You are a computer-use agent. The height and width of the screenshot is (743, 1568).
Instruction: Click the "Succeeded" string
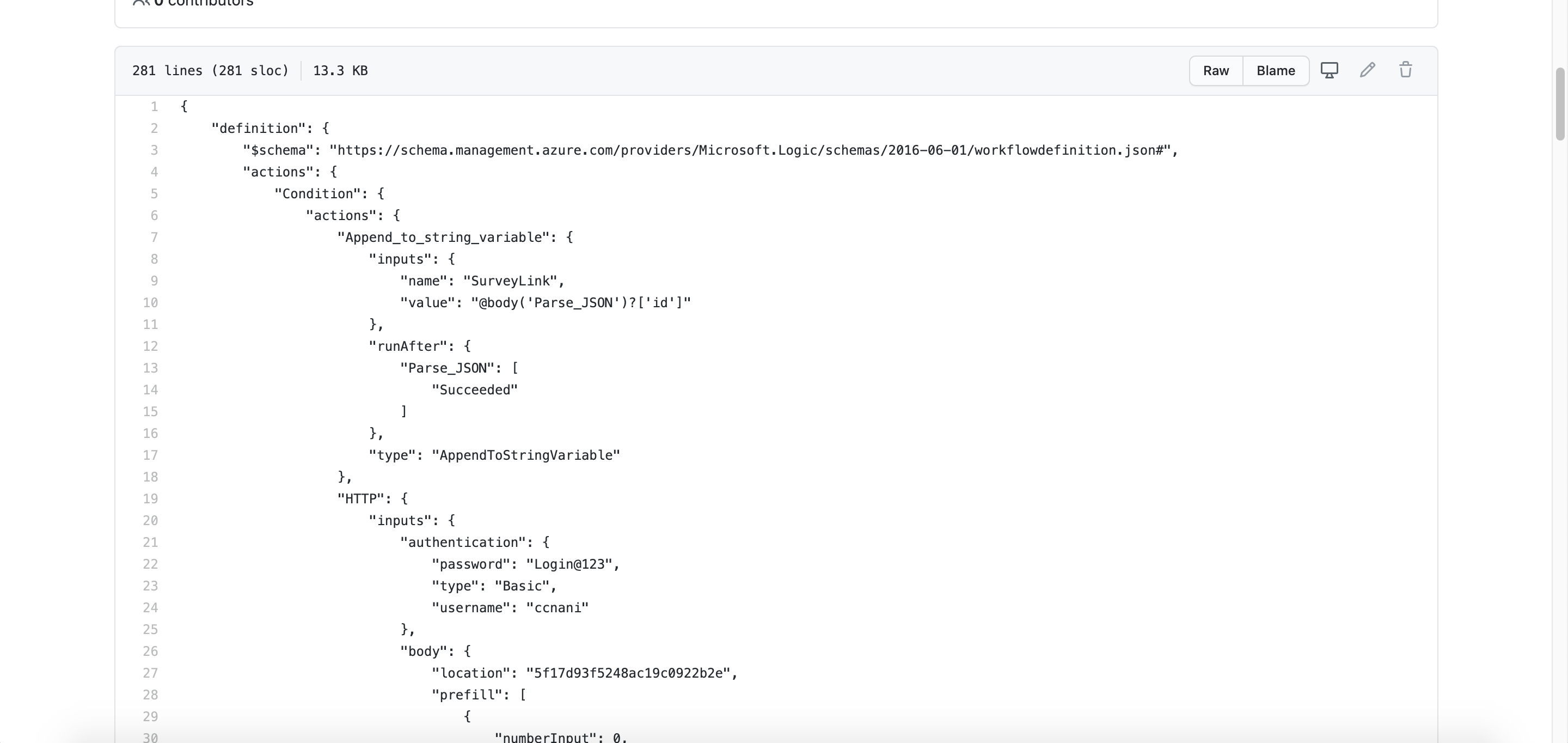[x=475, y=390]
